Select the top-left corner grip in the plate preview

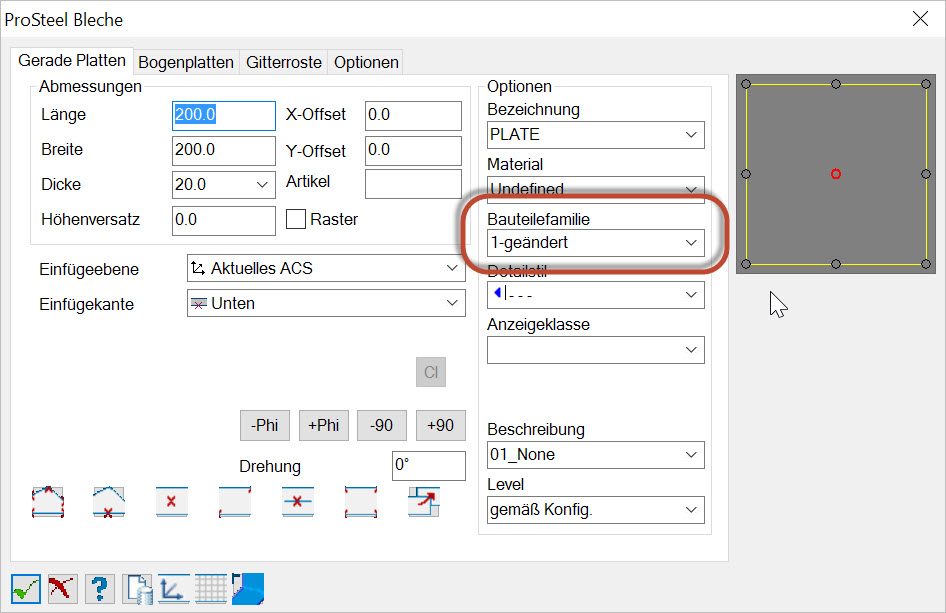[x=746, y=84]
